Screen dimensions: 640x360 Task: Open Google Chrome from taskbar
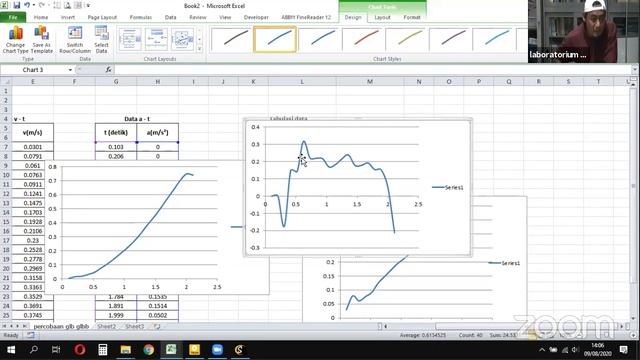[x=149, y=350]
